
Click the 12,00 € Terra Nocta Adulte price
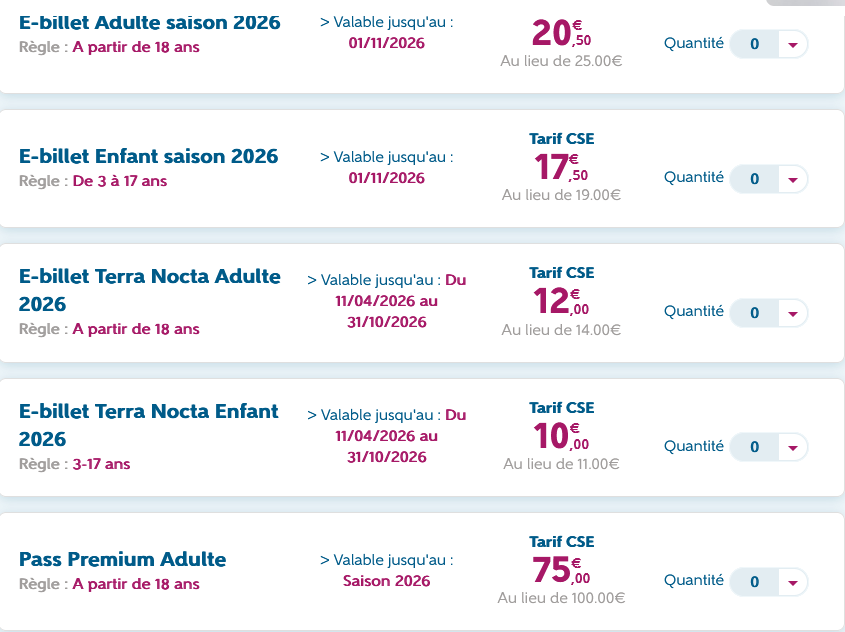pyautogui.click(x=560, y=301)
